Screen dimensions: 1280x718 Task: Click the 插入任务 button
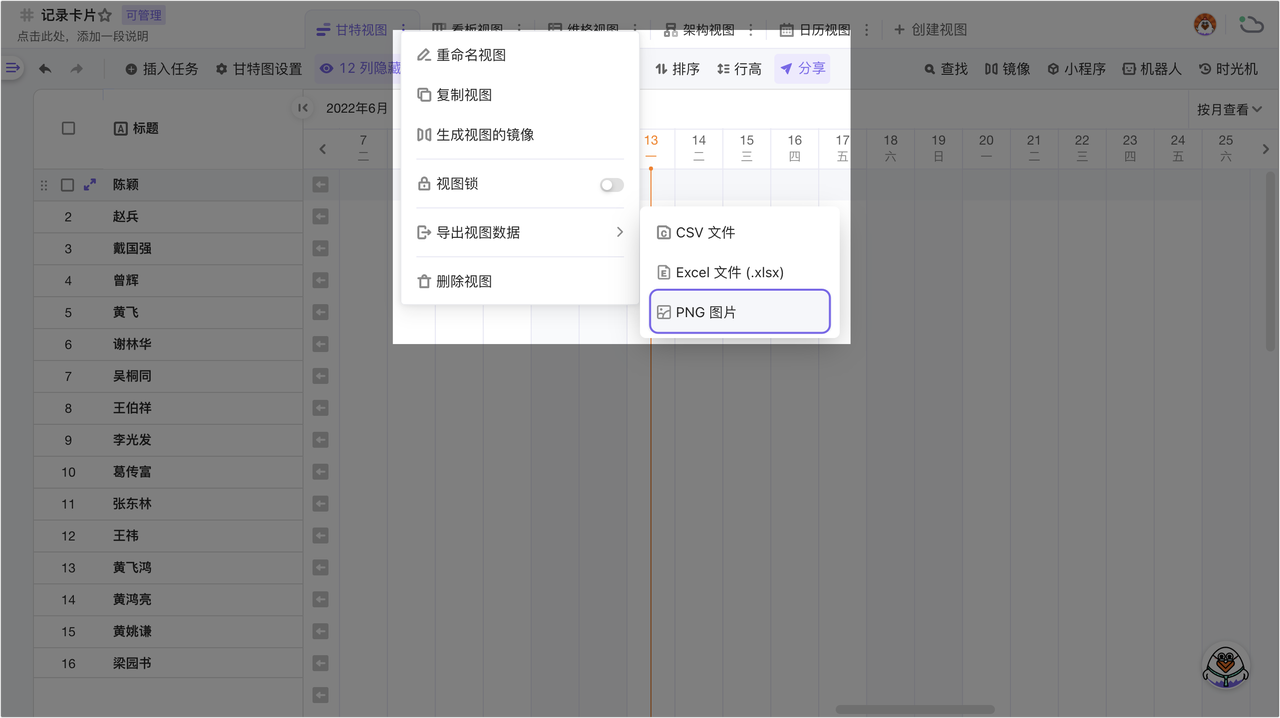click(161, 69)
